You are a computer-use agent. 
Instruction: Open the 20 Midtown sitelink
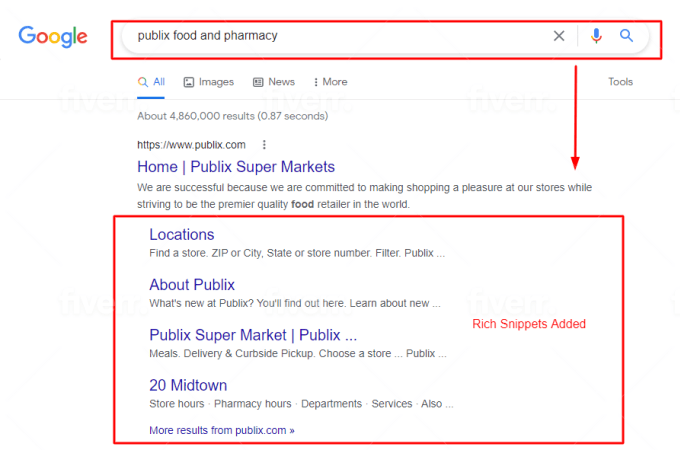pos(188,385)
